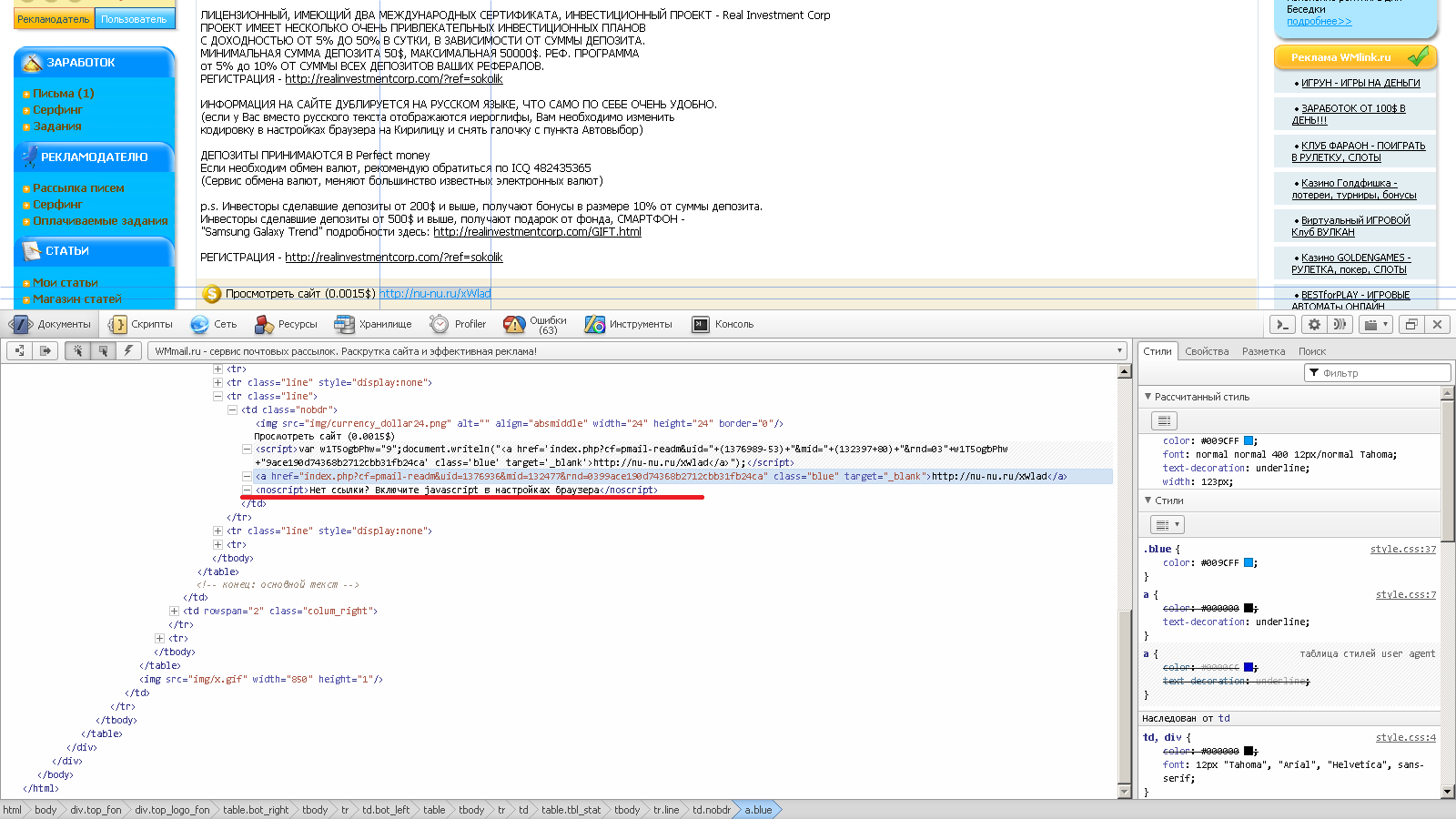Switch to the Разметка tab
The height and width of the screenshot is (819, 1456).
pos(1263,351)
